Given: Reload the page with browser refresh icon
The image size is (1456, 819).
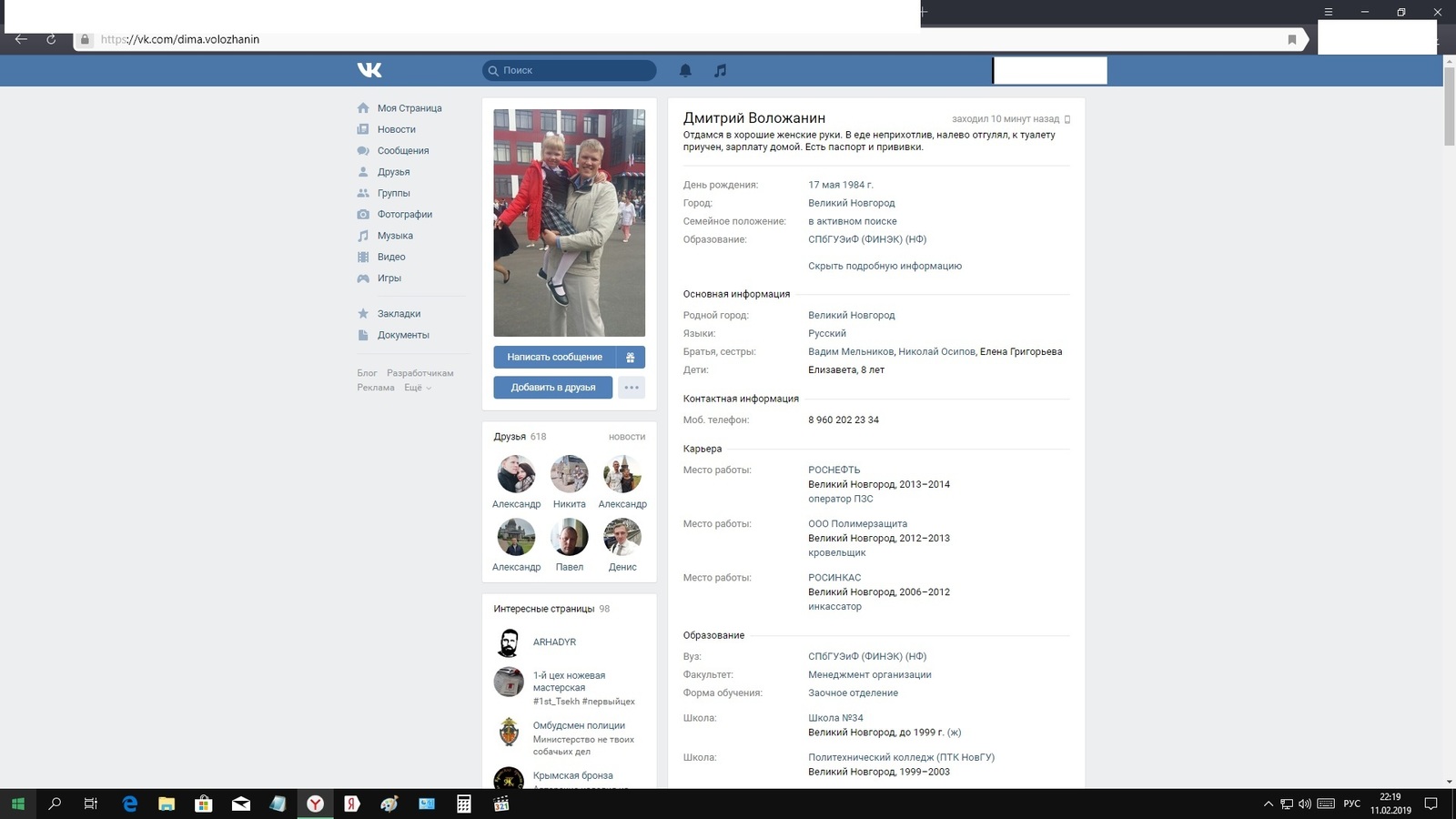Looking at the screenshot, I should (x=51, y=39).
